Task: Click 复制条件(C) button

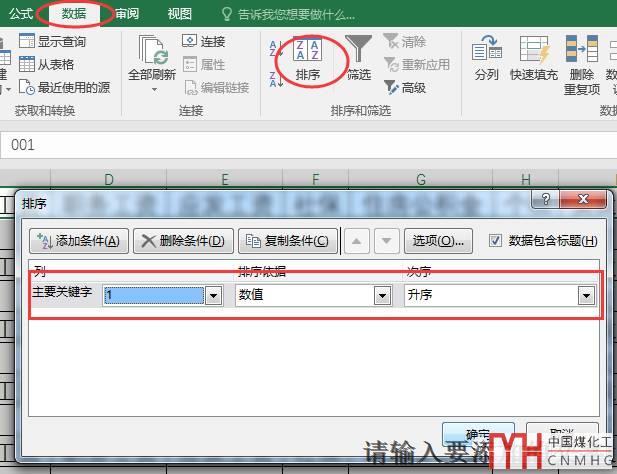Action: point(288,241)
